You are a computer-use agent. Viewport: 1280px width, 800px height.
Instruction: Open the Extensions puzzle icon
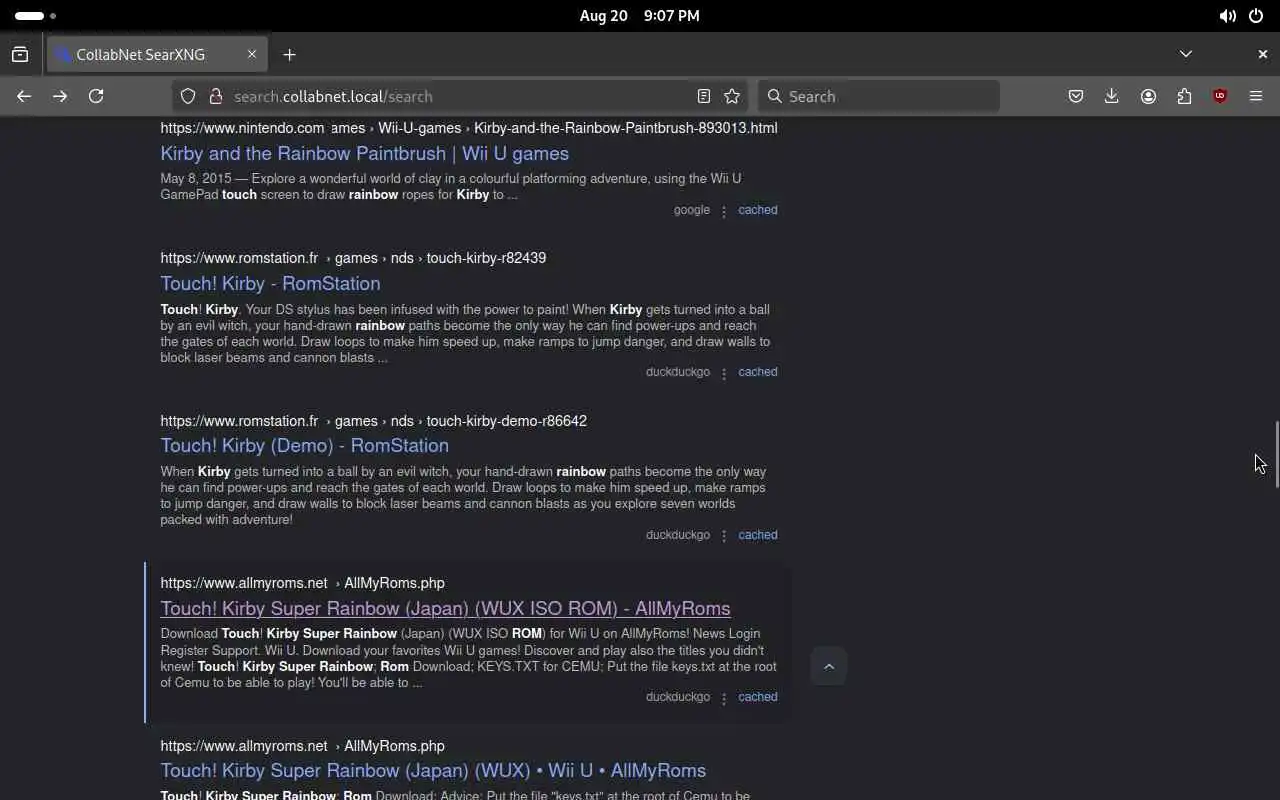pos(1184,96)
